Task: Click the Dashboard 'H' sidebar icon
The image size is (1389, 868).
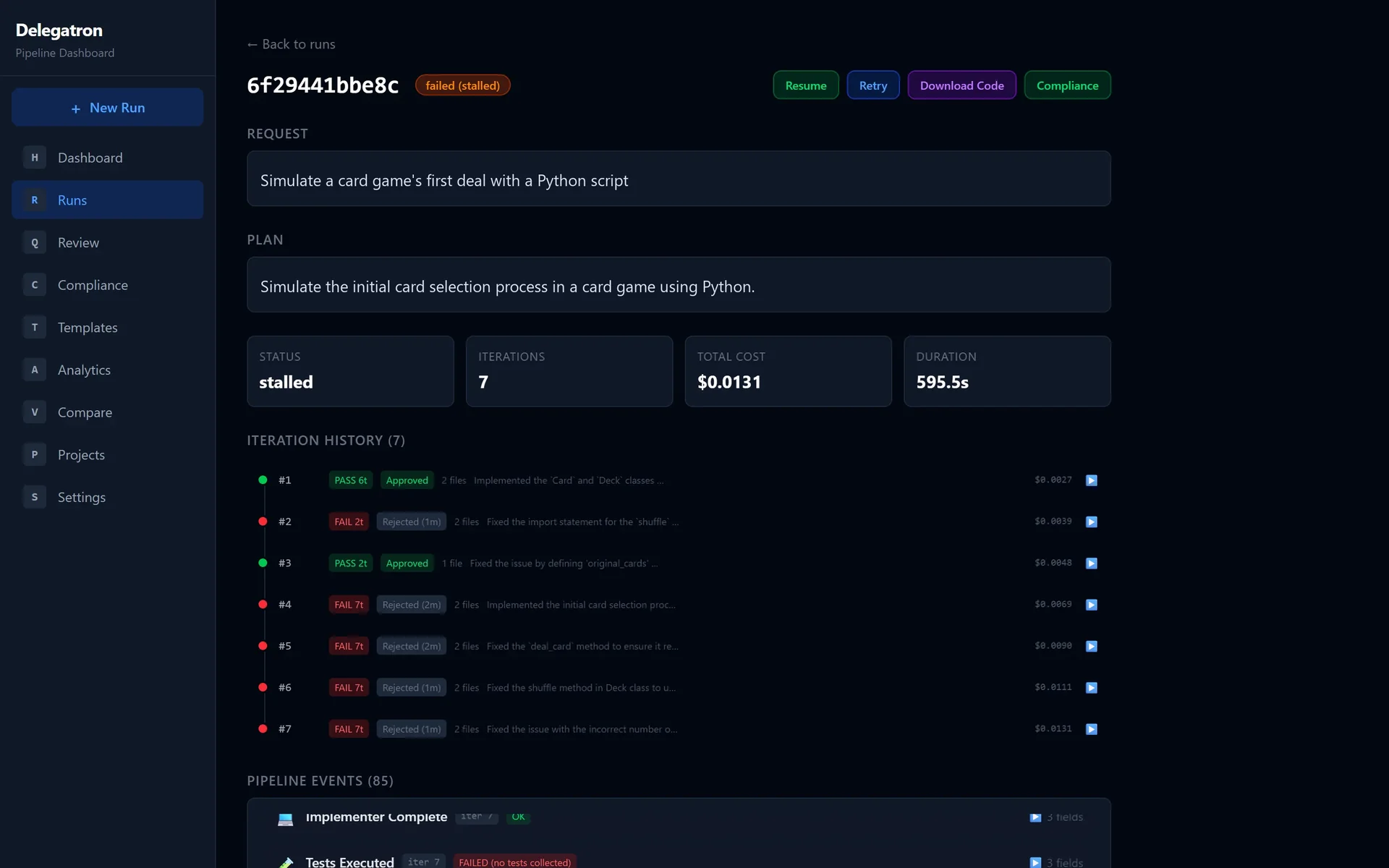Action: tap(35, 158)
